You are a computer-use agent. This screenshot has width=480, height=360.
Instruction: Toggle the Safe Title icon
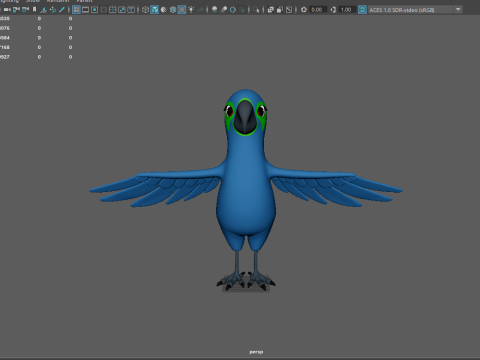(x=131, y=10)
